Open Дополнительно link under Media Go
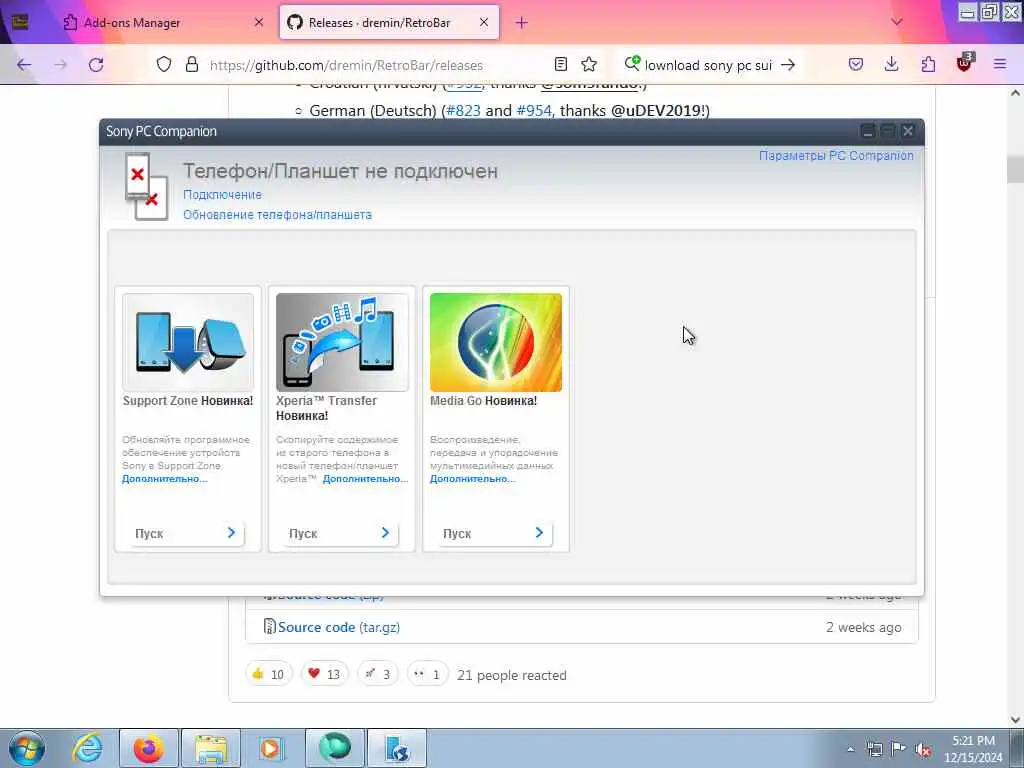Screen dimensions: 1024x768 pyautogui.click(x=473, y=479)
